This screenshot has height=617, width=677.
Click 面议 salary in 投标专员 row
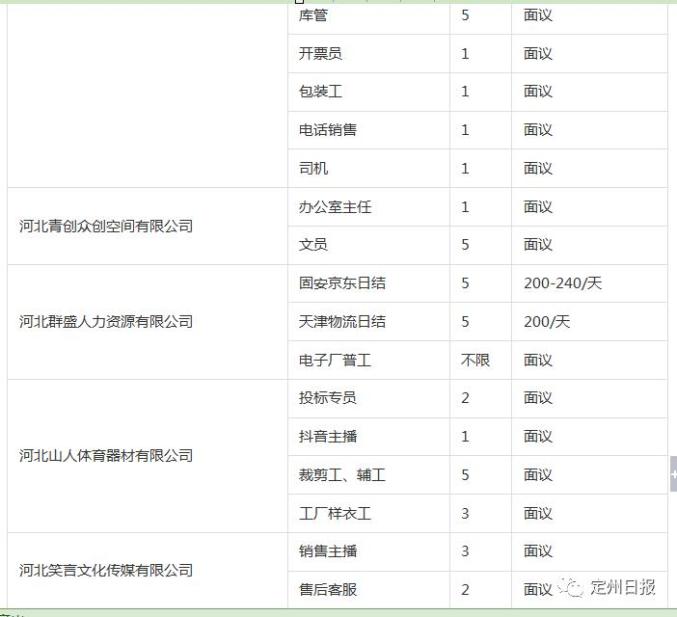pos(538,398)
